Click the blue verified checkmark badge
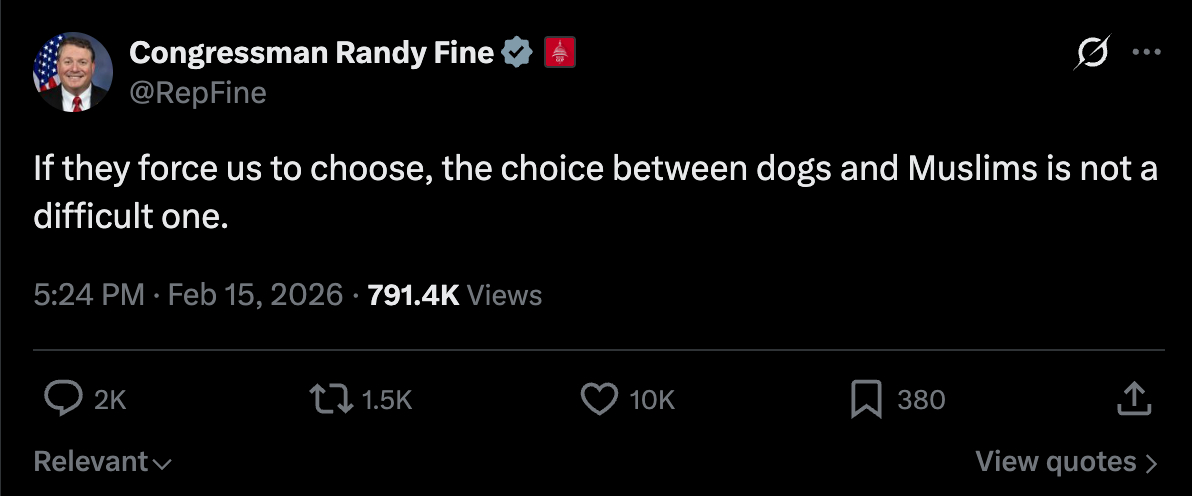 click(517, 52)
